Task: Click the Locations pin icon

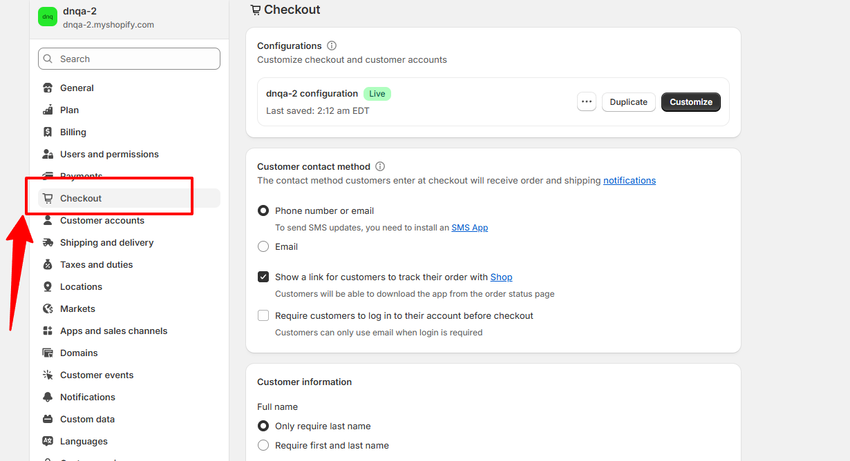Action: tap(48, 287)
